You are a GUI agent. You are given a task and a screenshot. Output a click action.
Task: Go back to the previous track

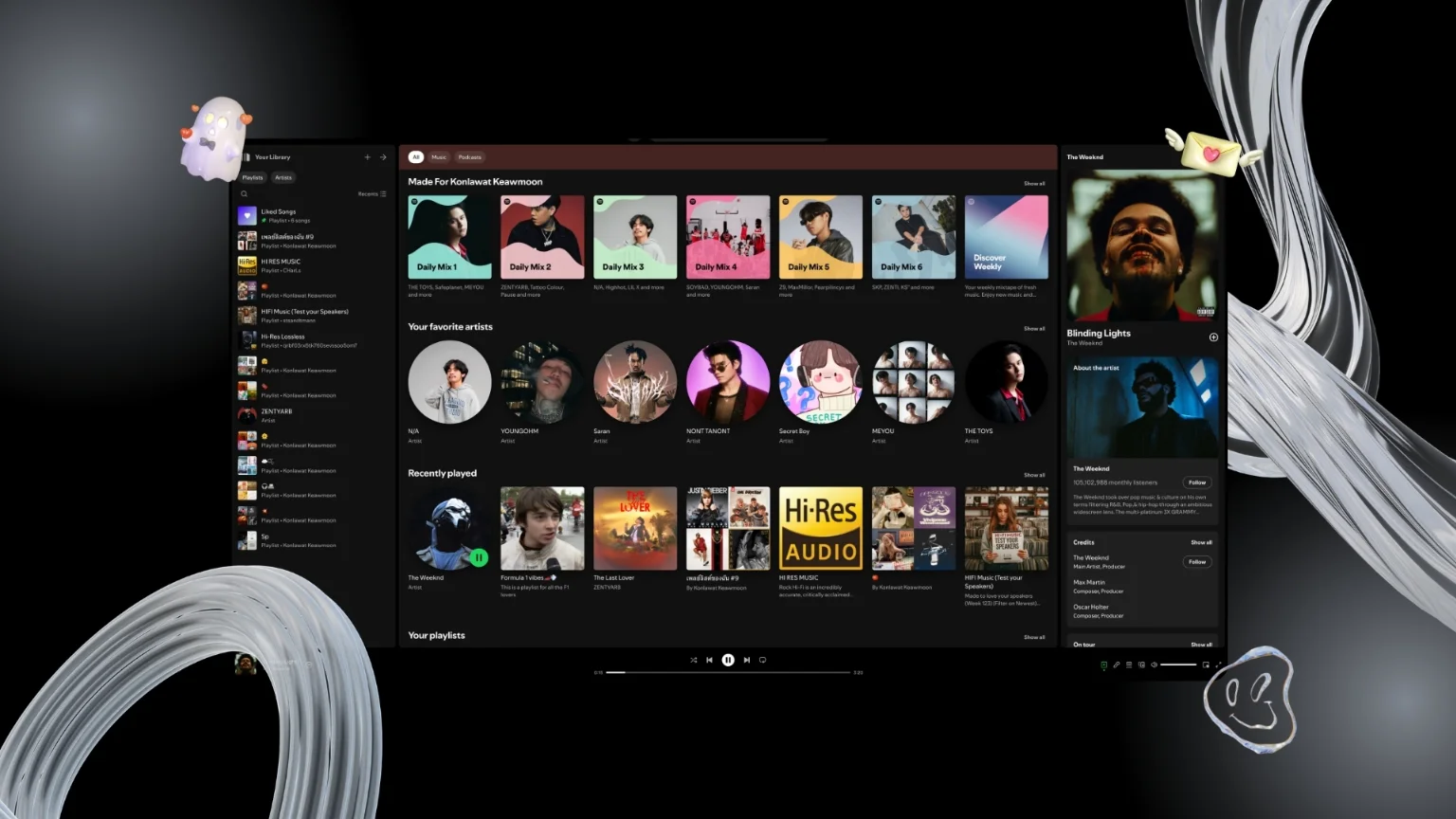coord(709,660)
